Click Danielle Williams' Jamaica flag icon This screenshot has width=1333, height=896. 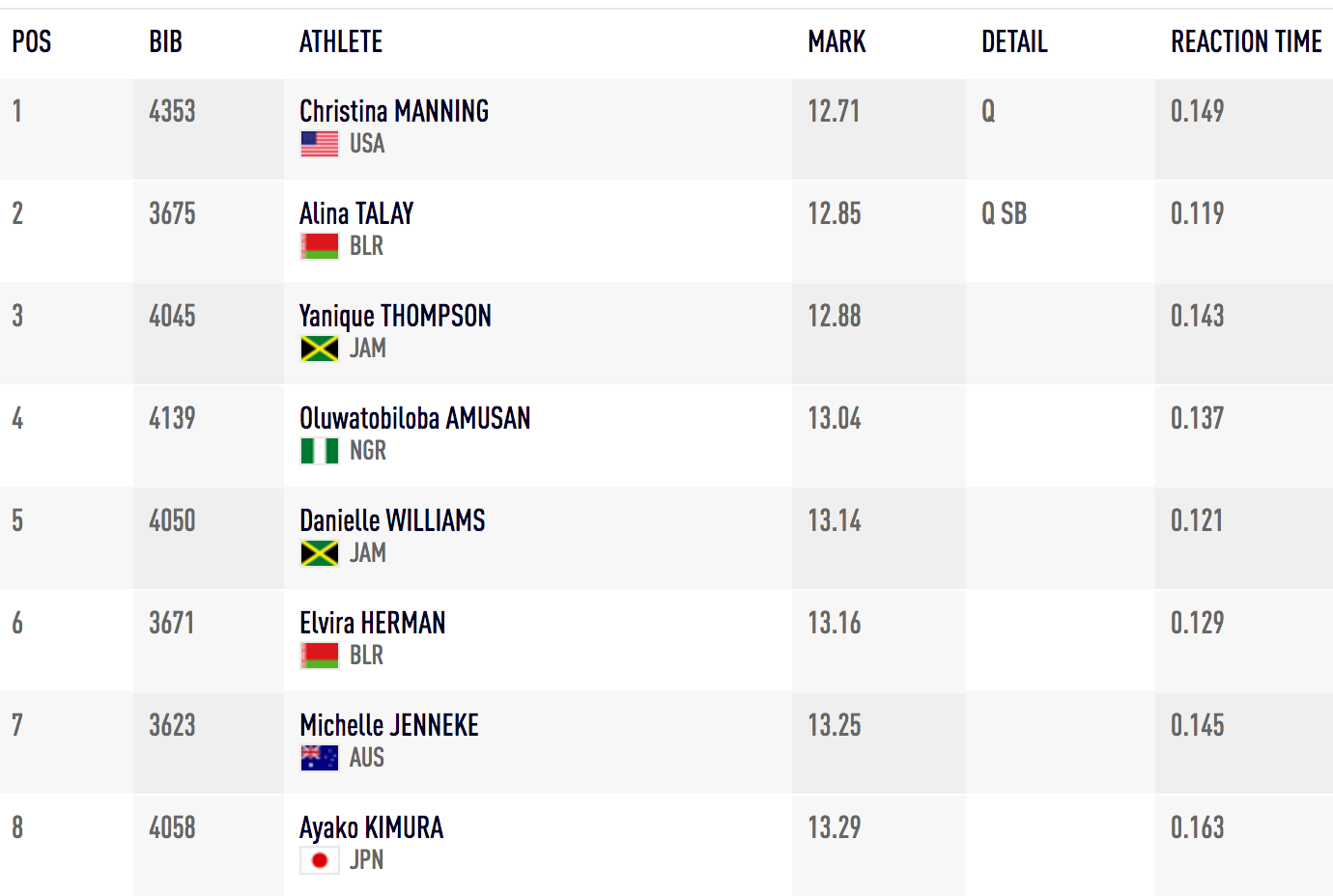pyautogui.click(x=320, y=553)
